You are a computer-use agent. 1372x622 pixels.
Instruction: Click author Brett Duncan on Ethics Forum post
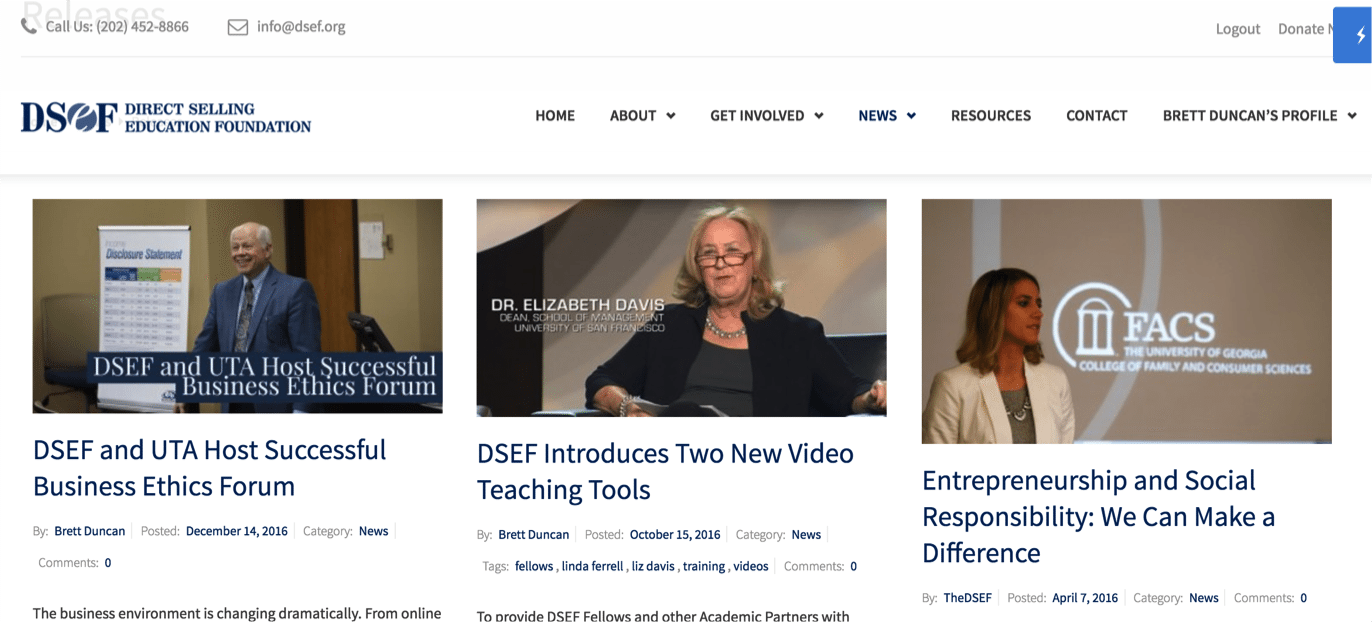[90, 531]
